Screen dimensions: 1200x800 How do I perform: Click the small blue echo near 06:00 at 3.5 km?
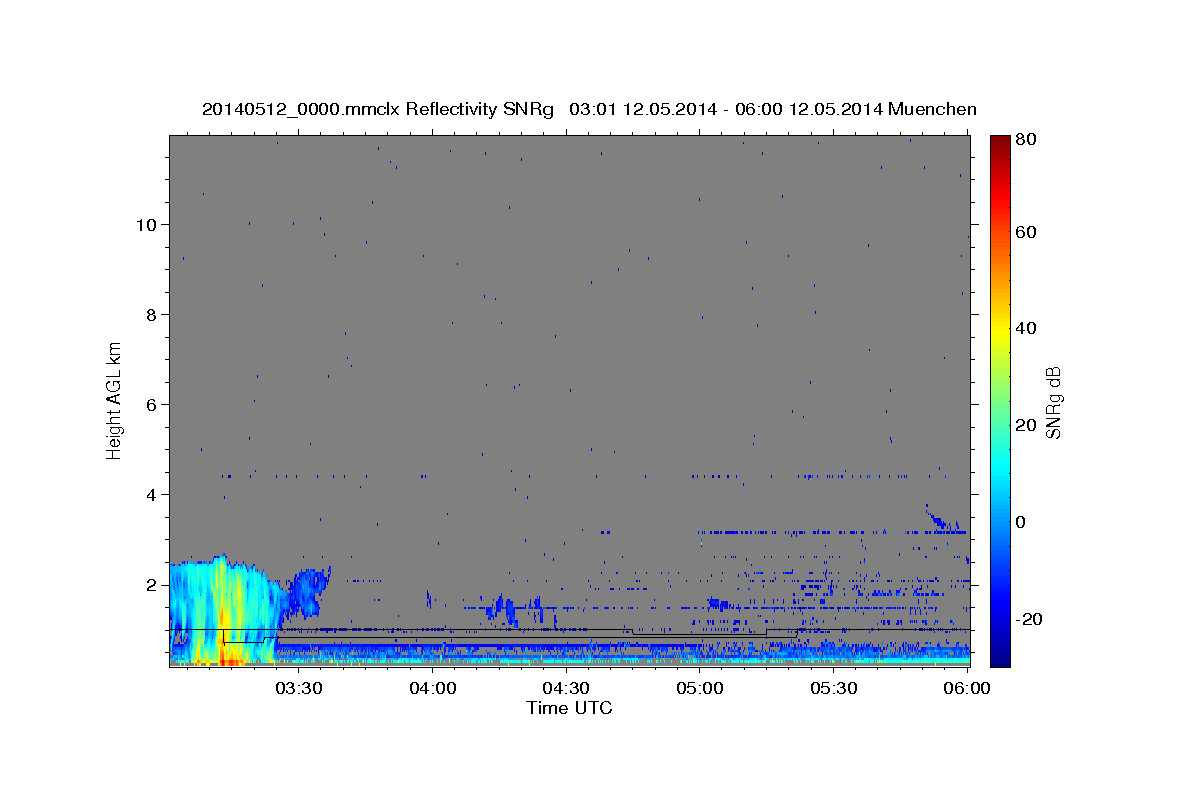pyautogui.click(x=940, y=518)
